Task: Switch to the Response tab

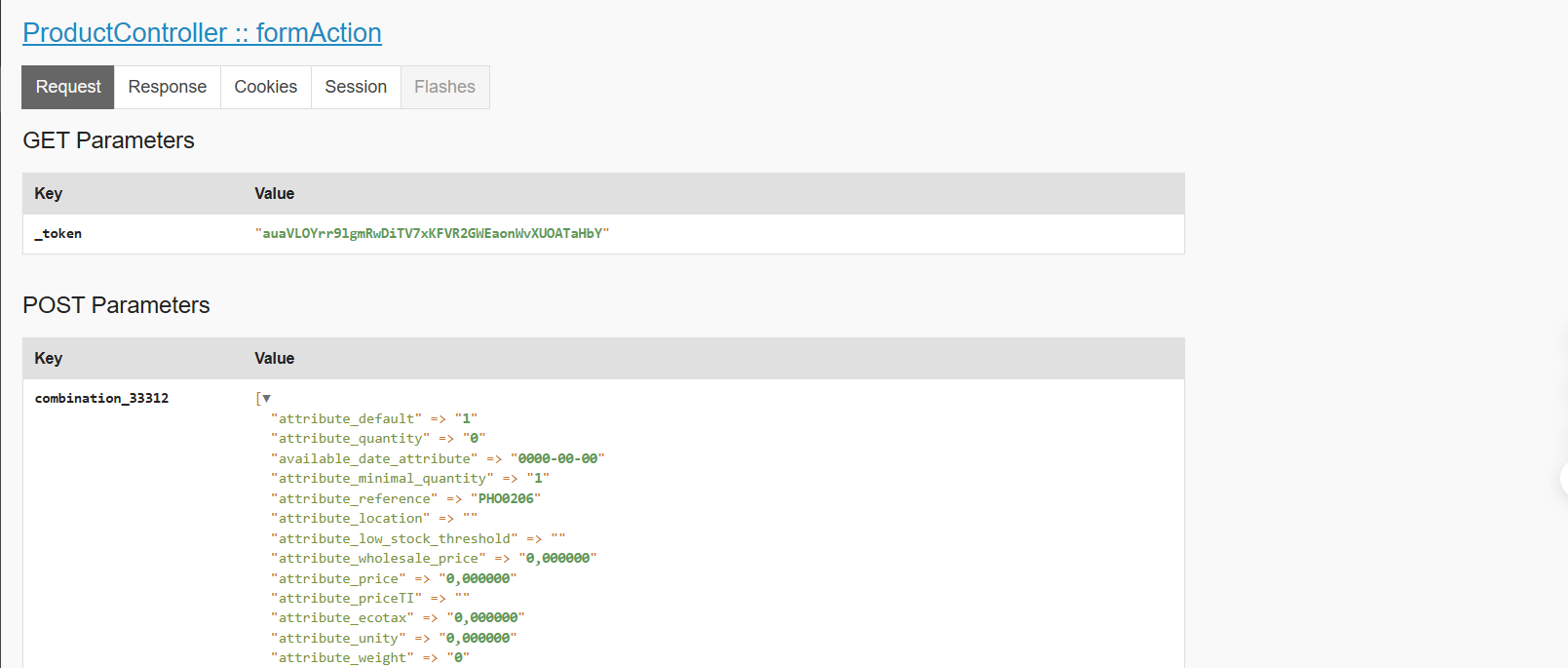Action: click(x=168, y=87)
